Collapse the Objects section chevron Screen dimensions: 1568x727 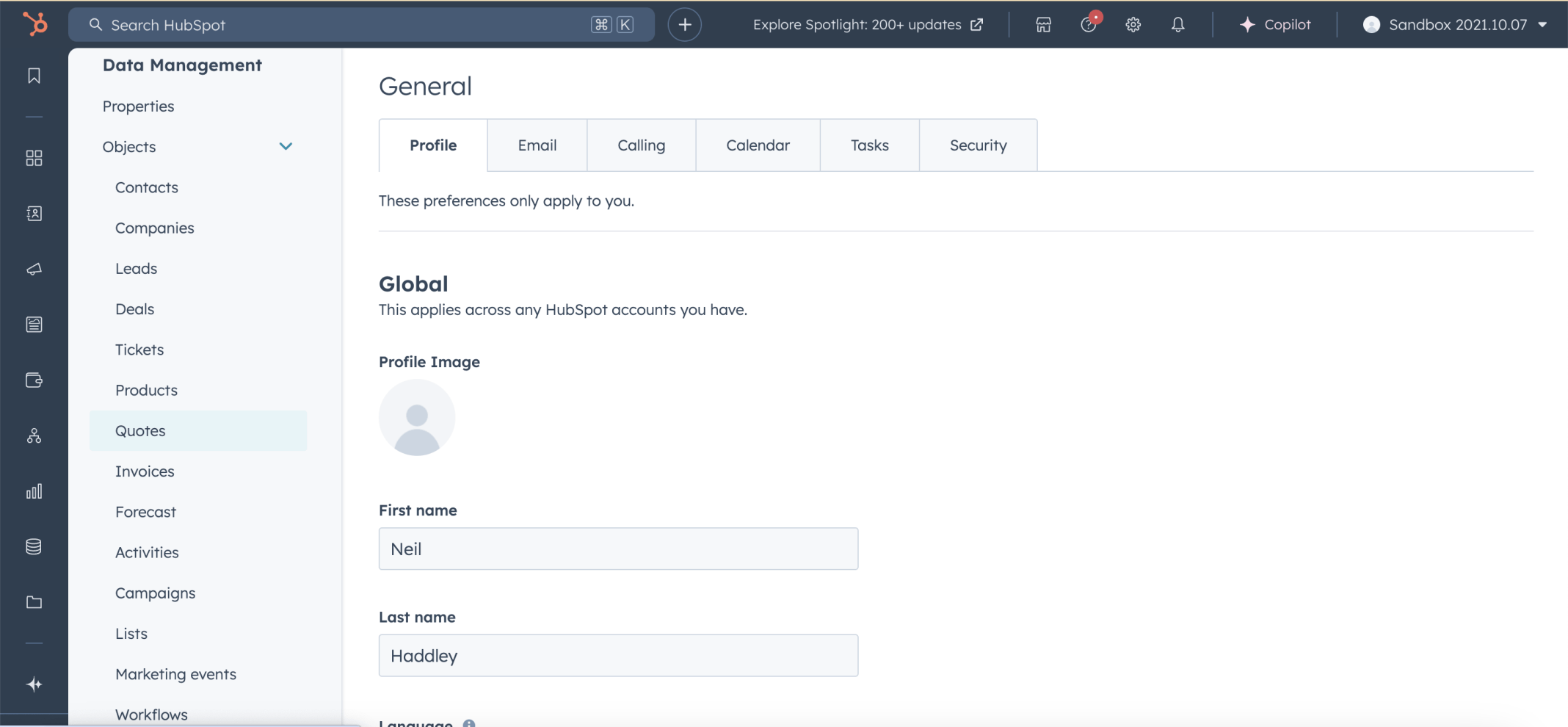[286, 146]
